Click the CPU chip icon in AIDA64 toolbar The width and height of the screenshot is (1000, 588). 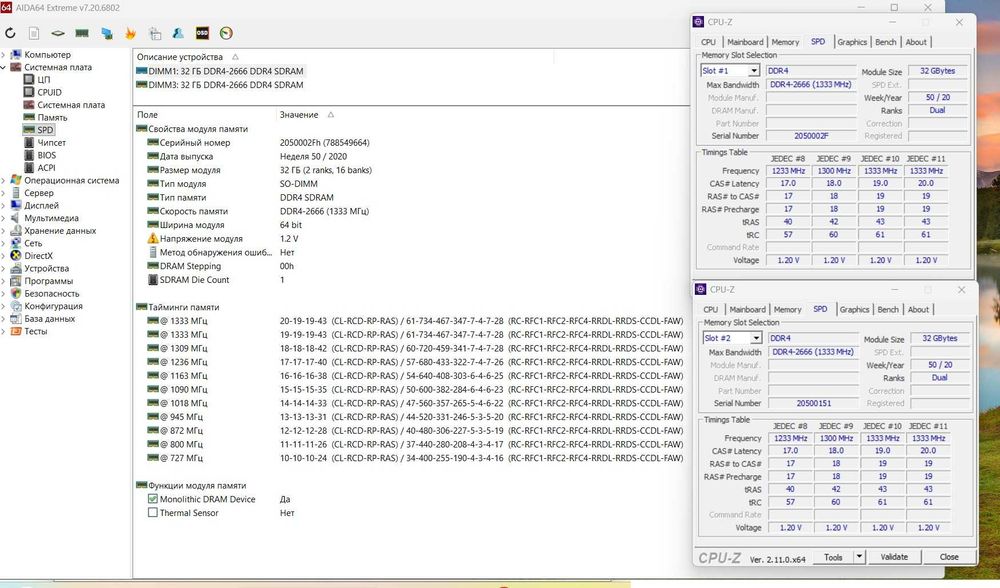58,33
